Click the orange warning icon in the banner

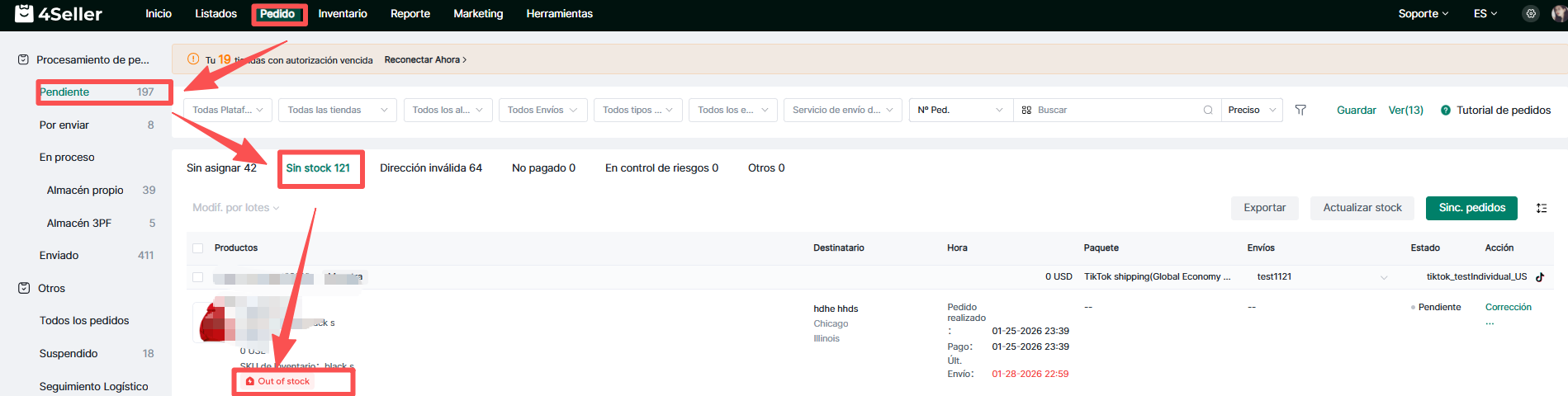click(193, 59)
